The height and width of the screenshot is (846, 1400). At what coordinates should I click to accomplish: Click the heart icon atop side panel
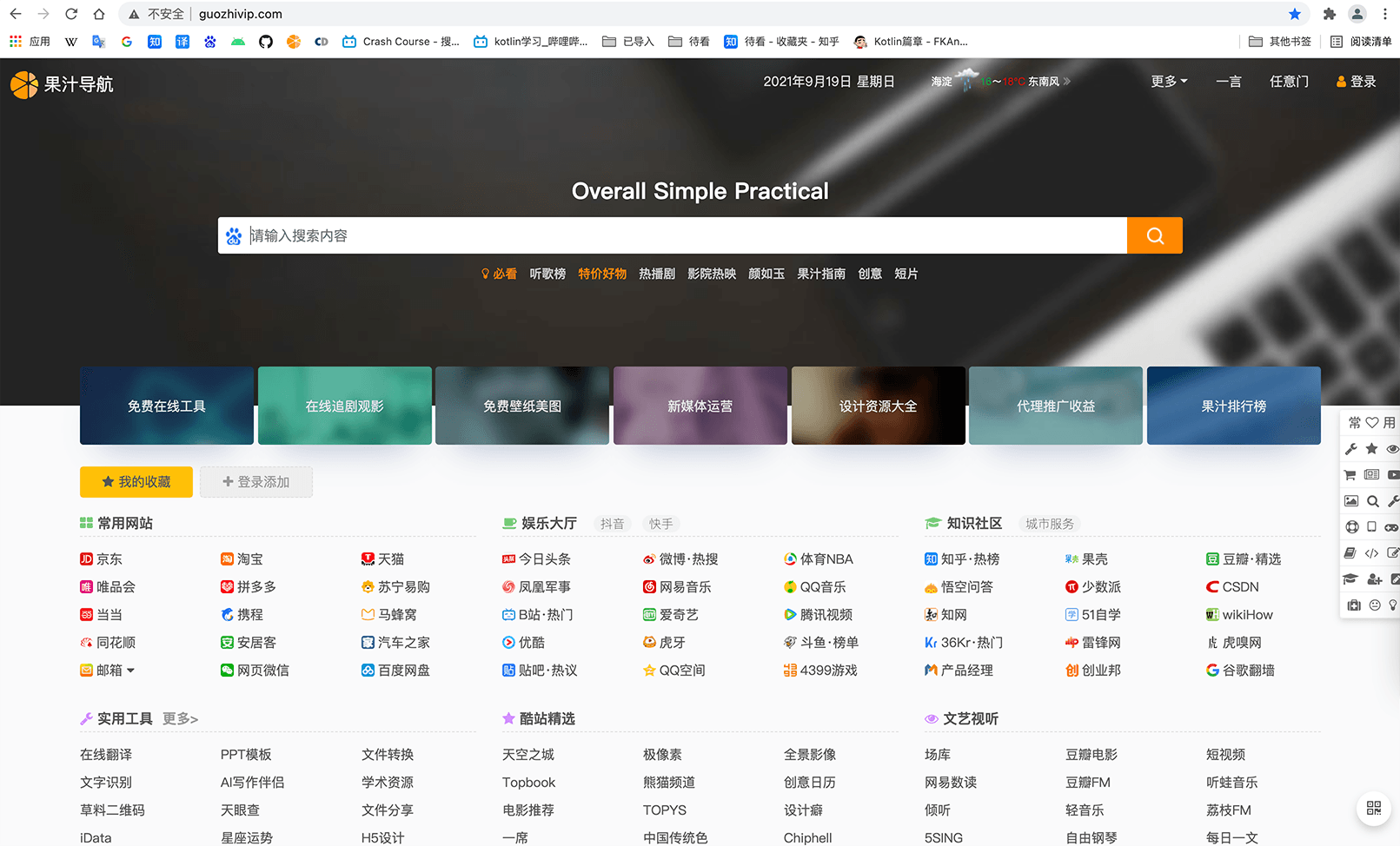click(1371, 422)
